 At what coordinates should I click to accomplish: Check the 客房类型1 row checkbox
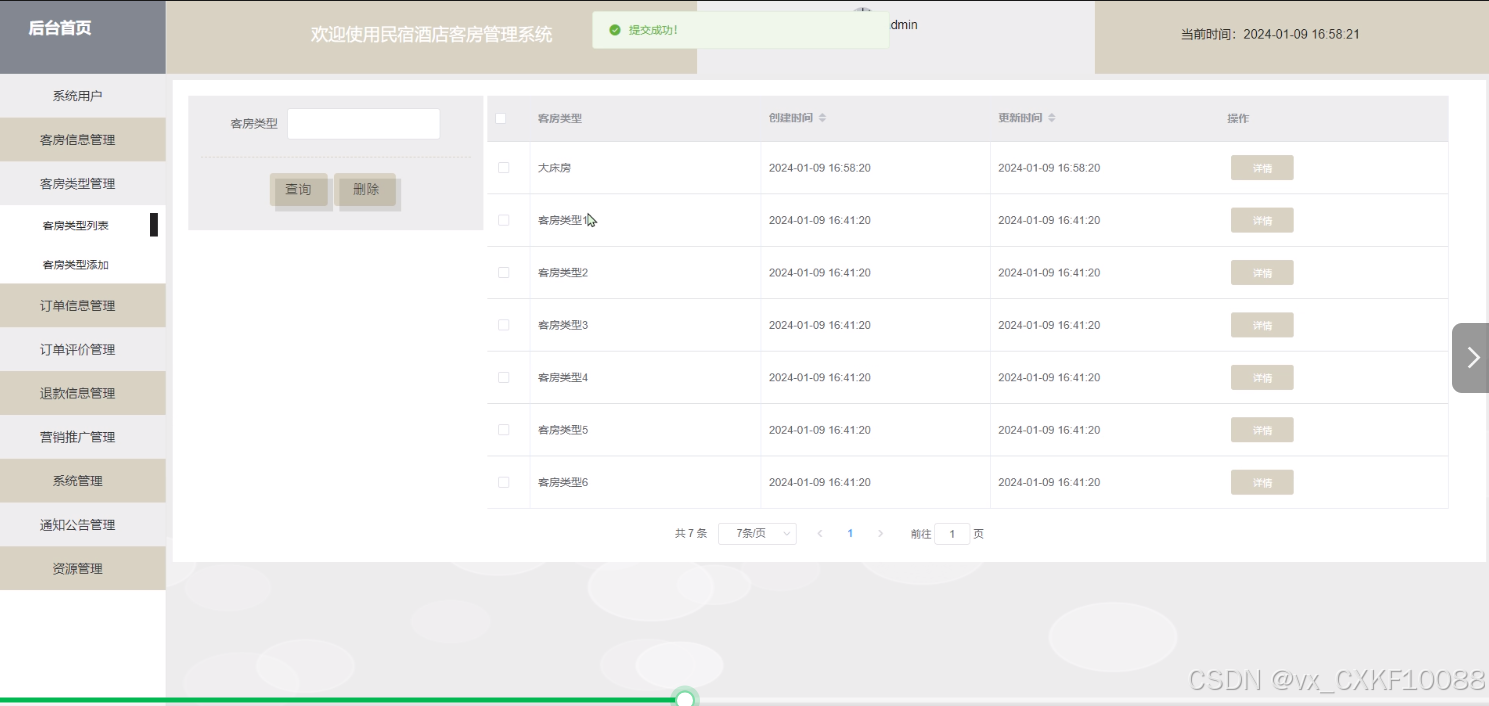click(x=503, y=220)
